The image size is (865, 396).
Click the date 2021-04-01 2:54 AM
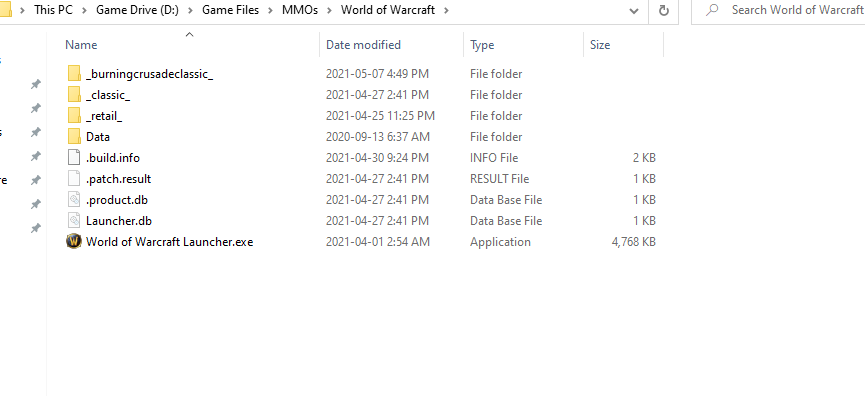click(x=377, y=242)
